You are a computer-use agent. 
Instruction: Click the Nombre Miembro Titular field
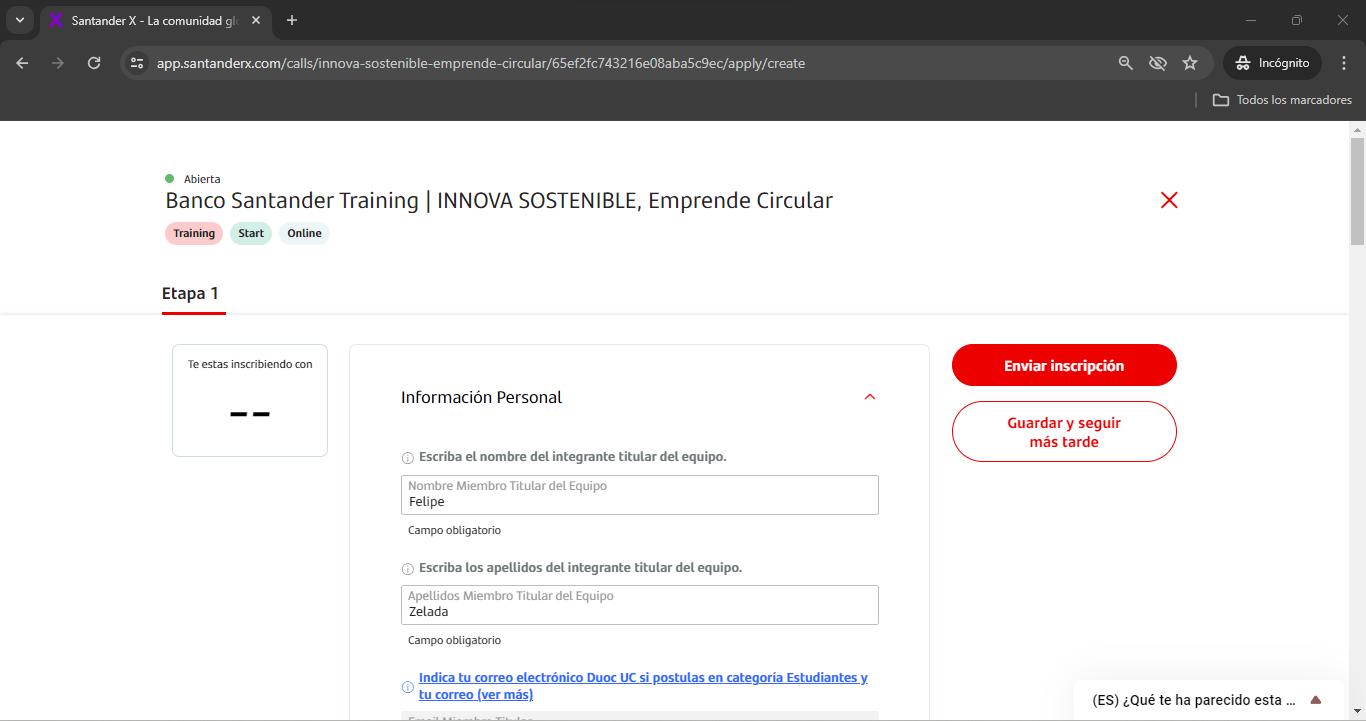tap(640, 495)
